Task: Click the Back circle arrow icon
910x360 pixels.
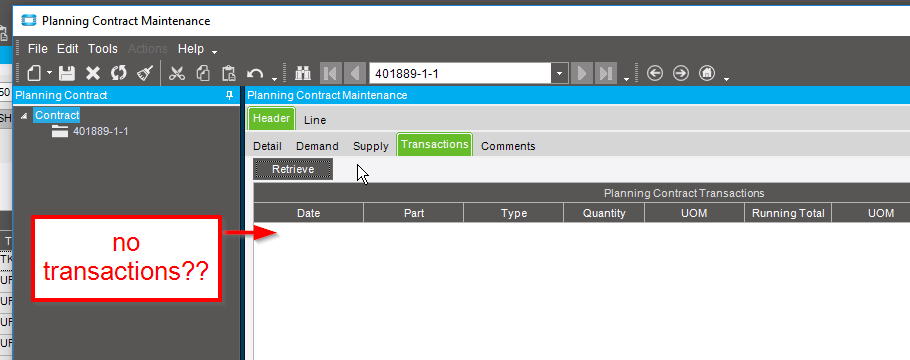Action: click(655, 73)
